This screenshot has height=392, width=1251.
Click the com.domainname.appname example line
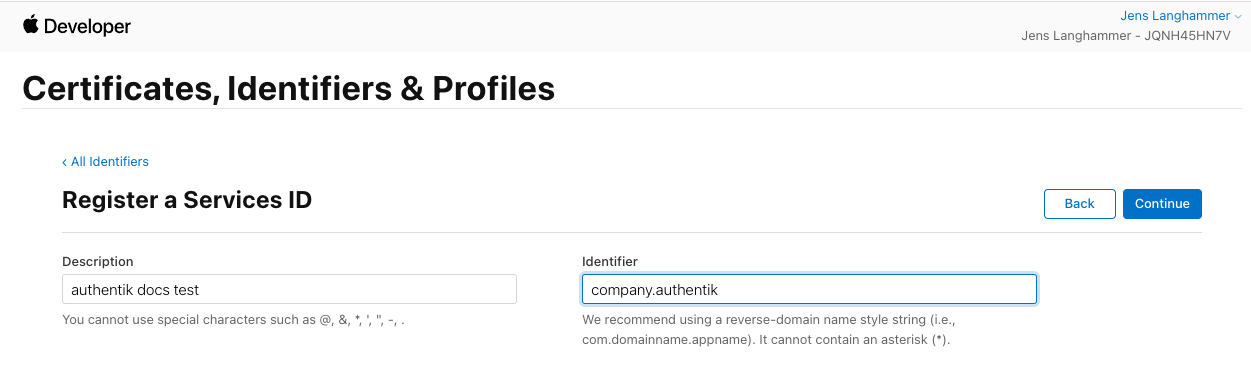tap(766, 339)
